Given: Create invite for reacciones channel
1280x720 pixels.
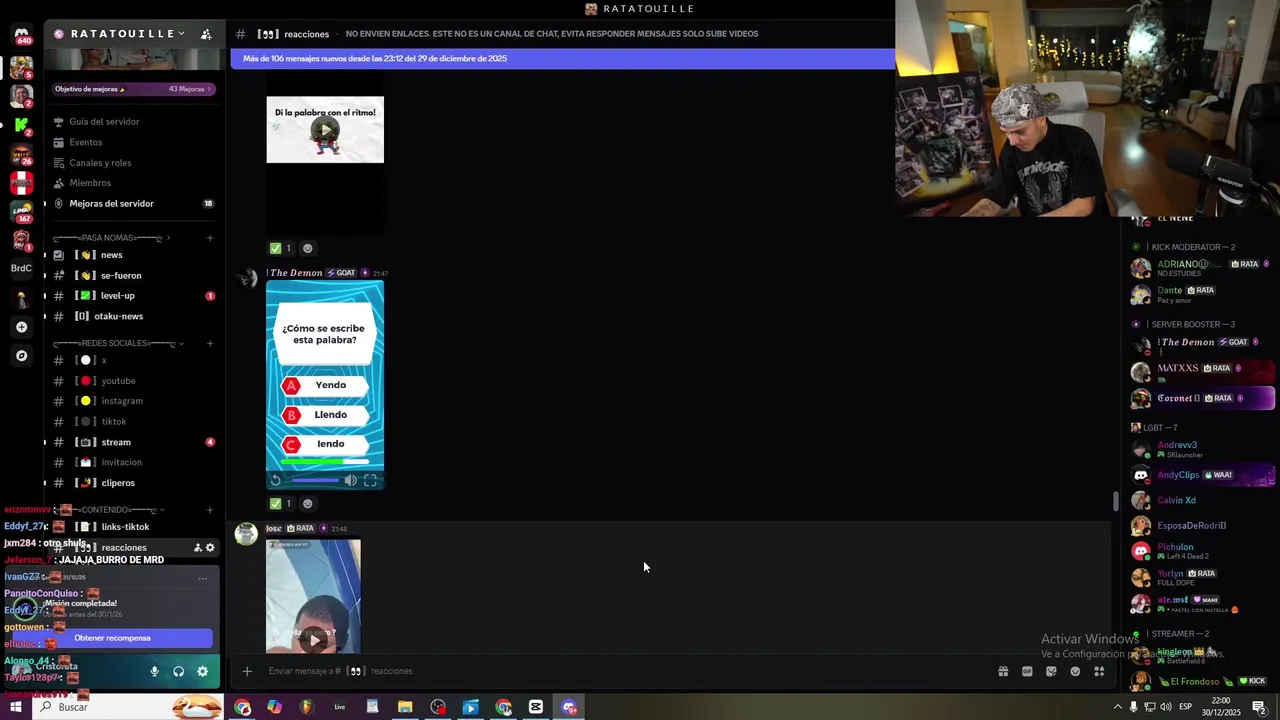Looking at the screenshot, I should coord(197,548).
